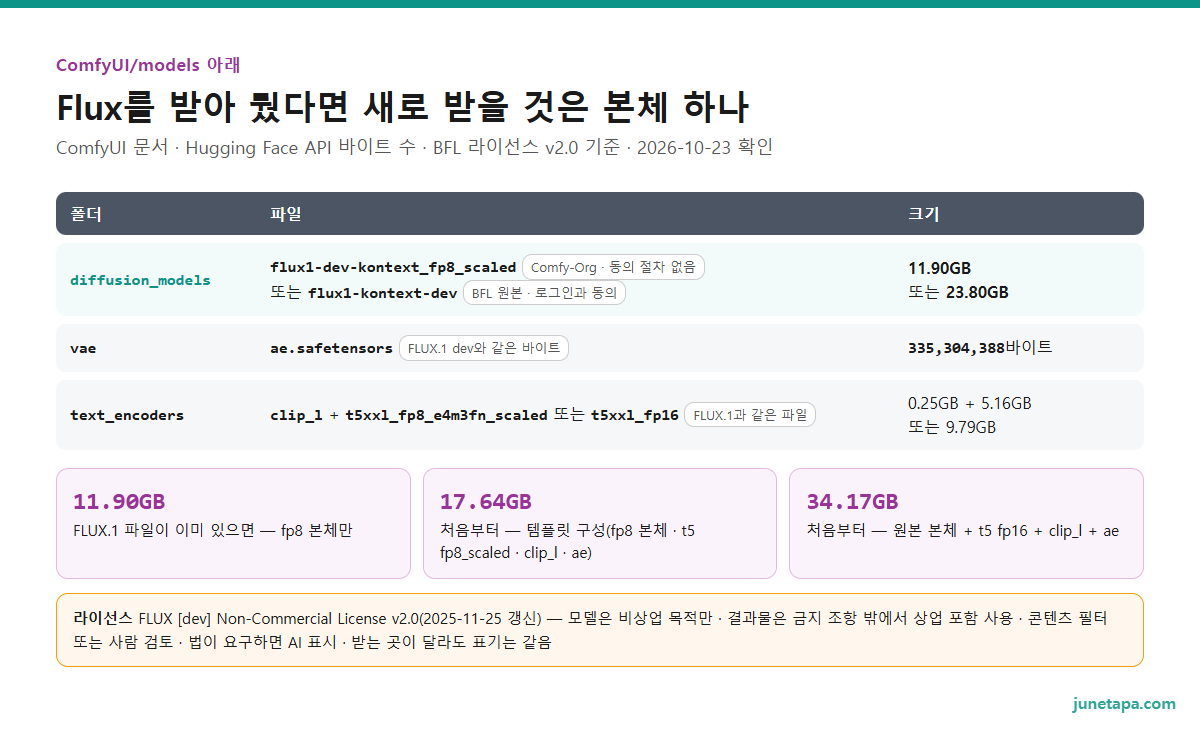Open the 'junetapa.com' site link

tap(1124, 703)
